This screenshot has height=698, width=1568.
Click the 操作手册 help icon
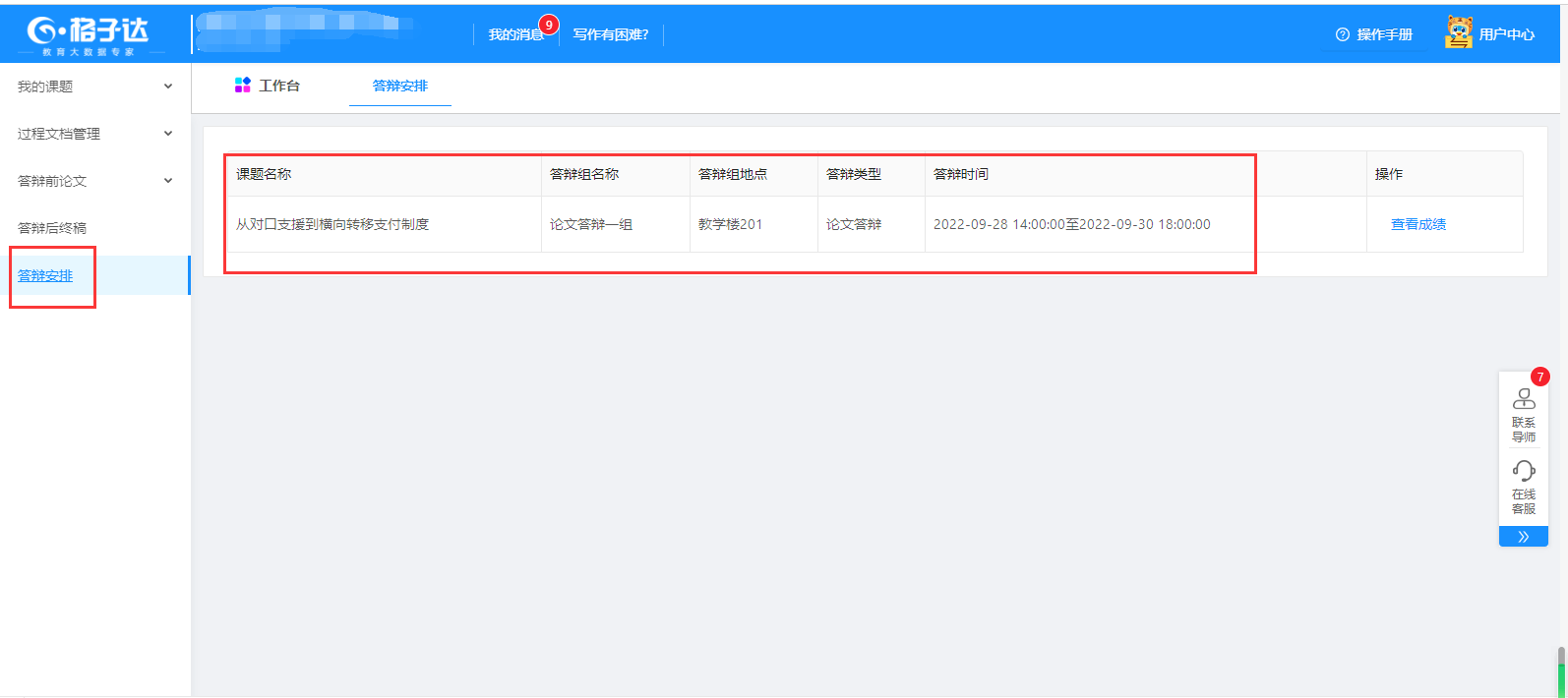[x=1342, y=34]
